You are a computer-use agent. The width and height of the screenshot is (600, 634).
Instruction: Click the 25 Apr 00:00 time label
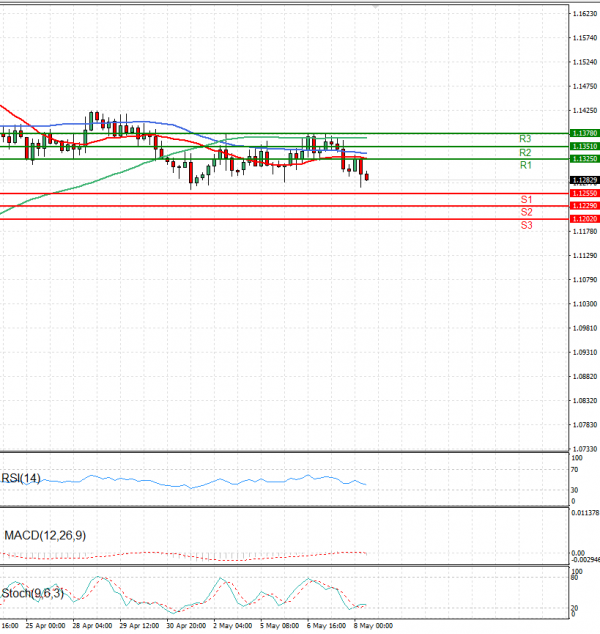pyautogui.click(x=45, y=626)
